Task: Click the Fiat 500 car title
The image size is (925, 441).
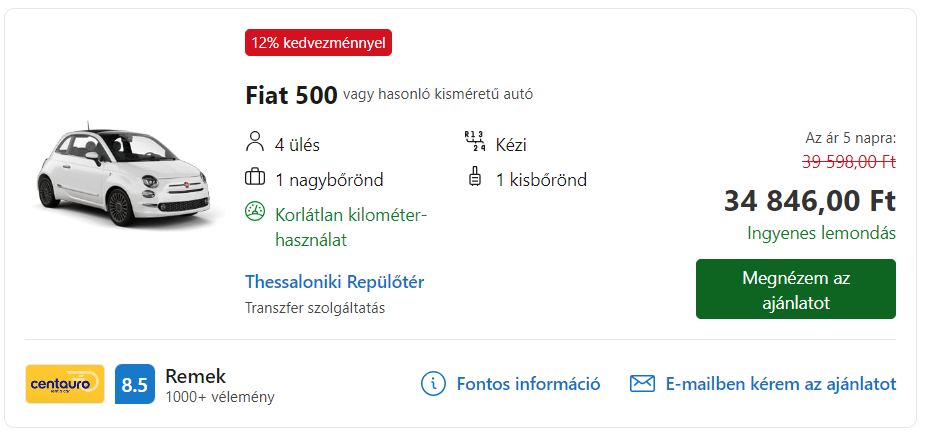Action: pos(291,96)
